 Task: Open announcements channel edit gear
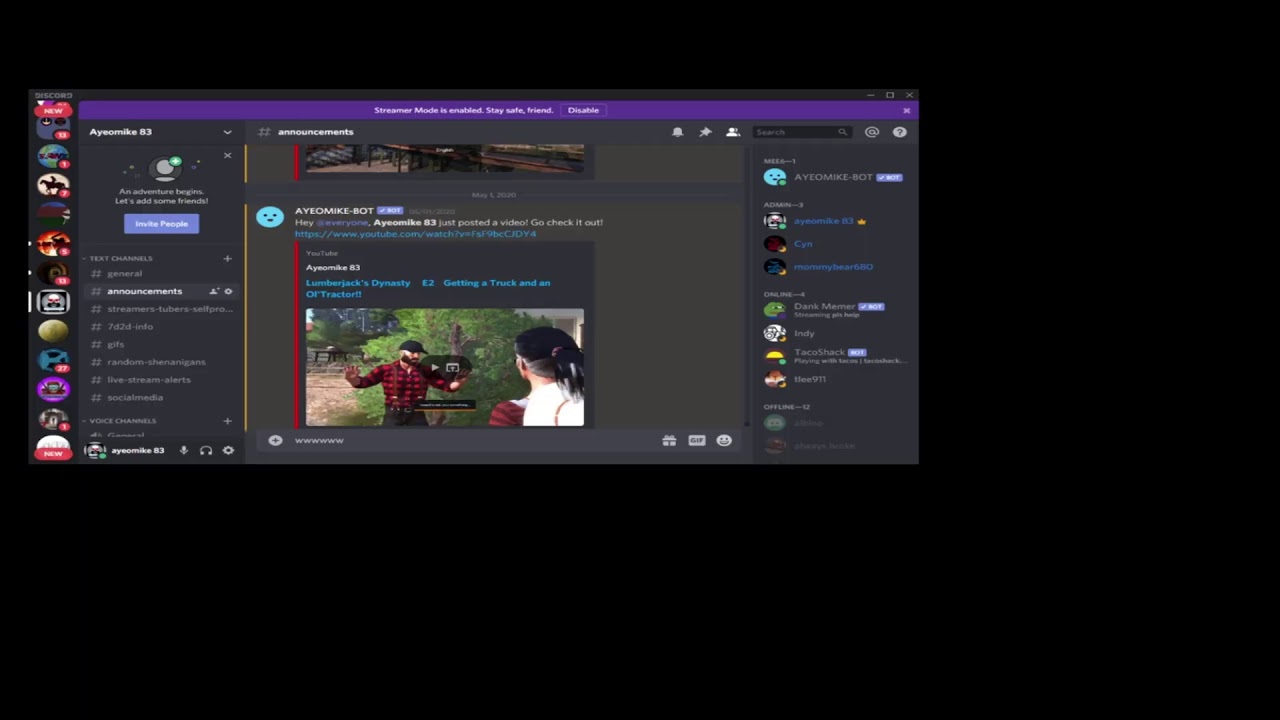coord(228,291)
